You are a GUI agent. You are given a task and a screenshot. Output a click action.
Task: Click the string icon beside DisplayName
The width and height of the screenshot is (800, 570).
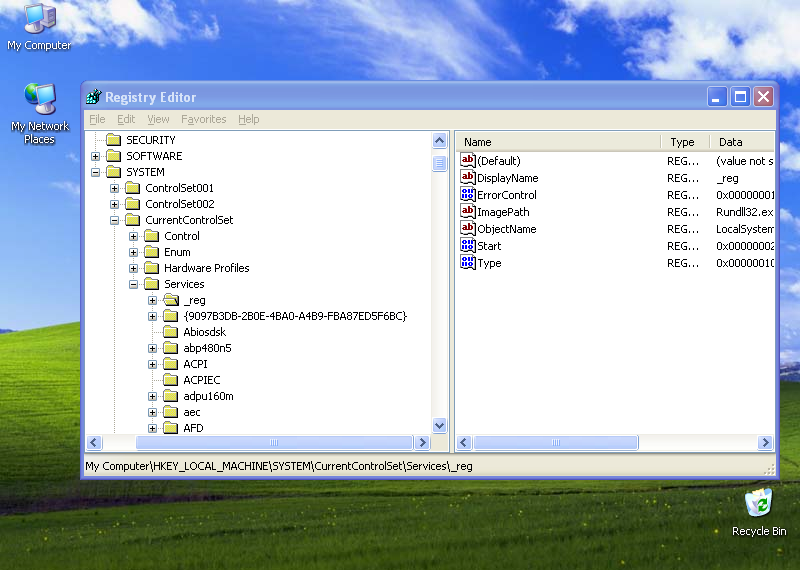point(467,178)
